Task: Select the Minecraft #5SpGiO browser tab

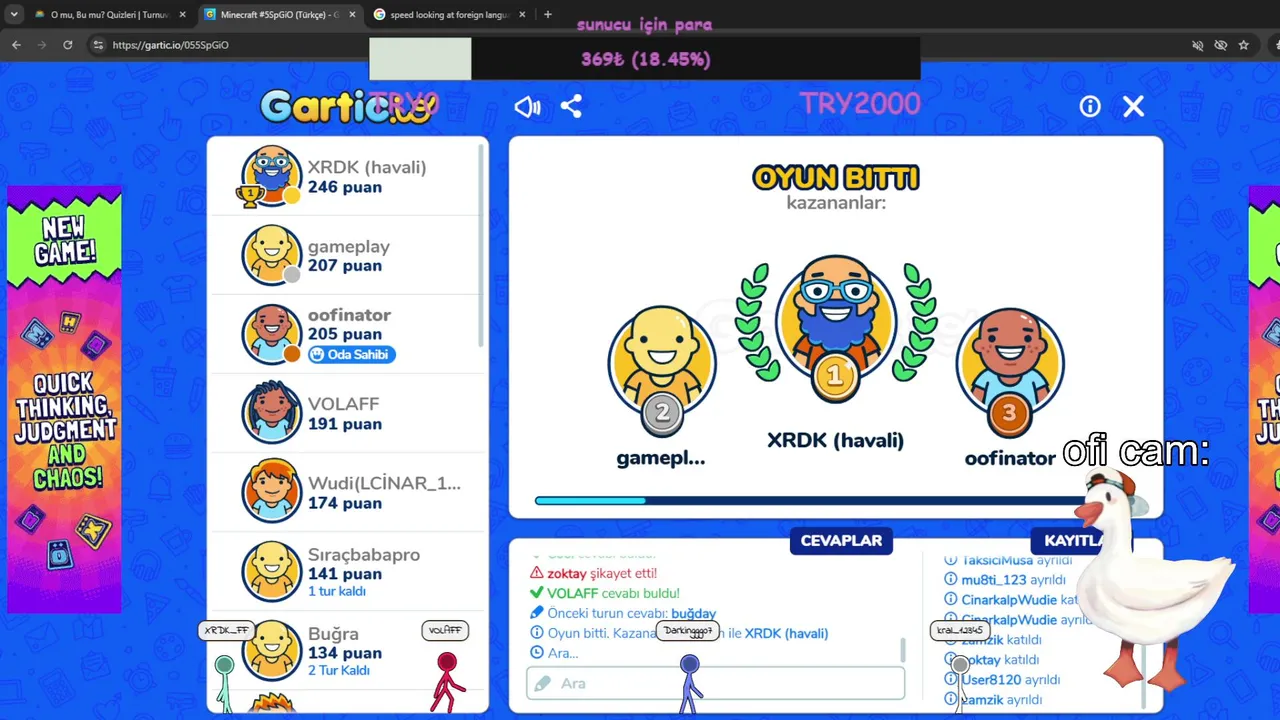Action: tap(280, 15)
